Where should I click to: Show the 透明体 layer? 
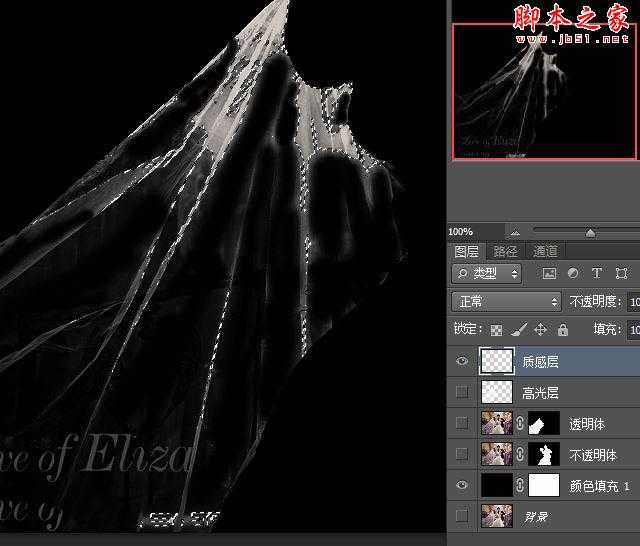(x=462, y=423)
